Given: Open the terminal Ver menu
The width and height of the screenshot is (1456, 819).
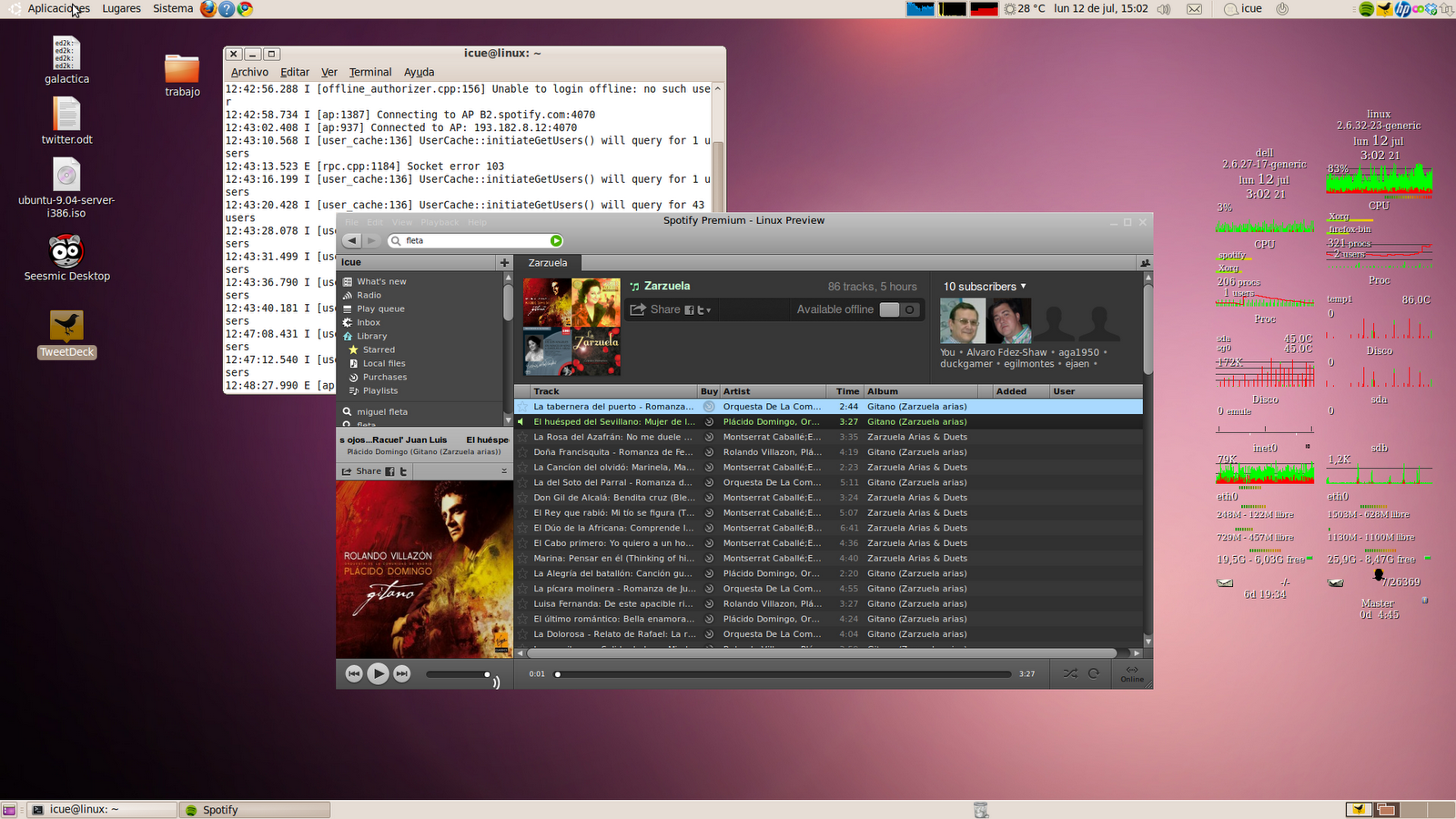Looking at the screenshot, I should 329,72.
